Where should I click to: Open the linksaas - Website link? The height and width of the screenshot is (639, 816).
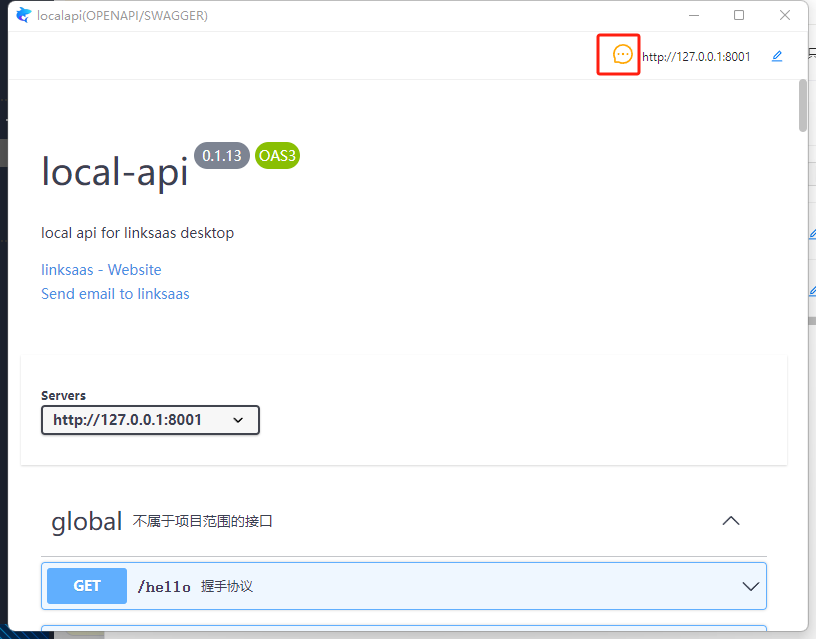101,270
